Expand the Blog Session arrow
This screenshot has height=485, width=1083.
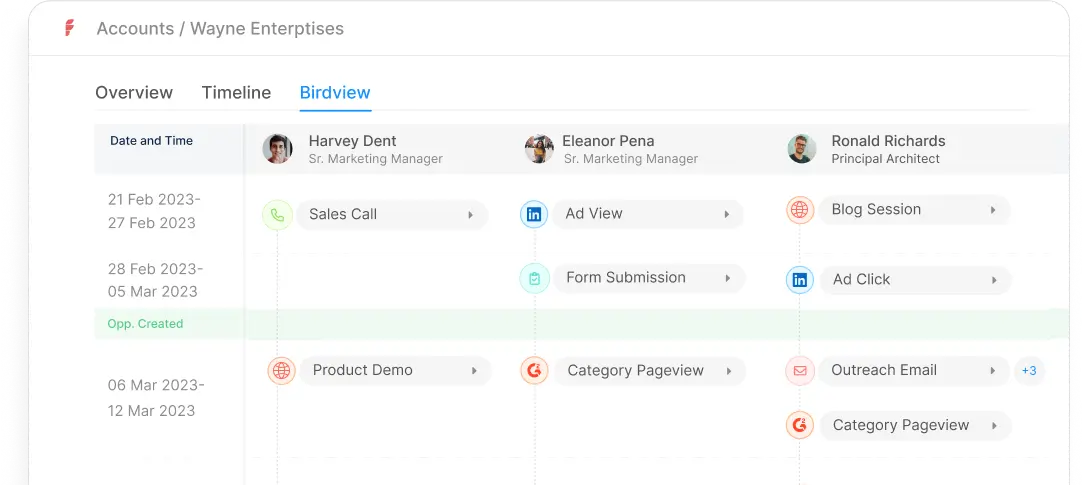(993, 210)
